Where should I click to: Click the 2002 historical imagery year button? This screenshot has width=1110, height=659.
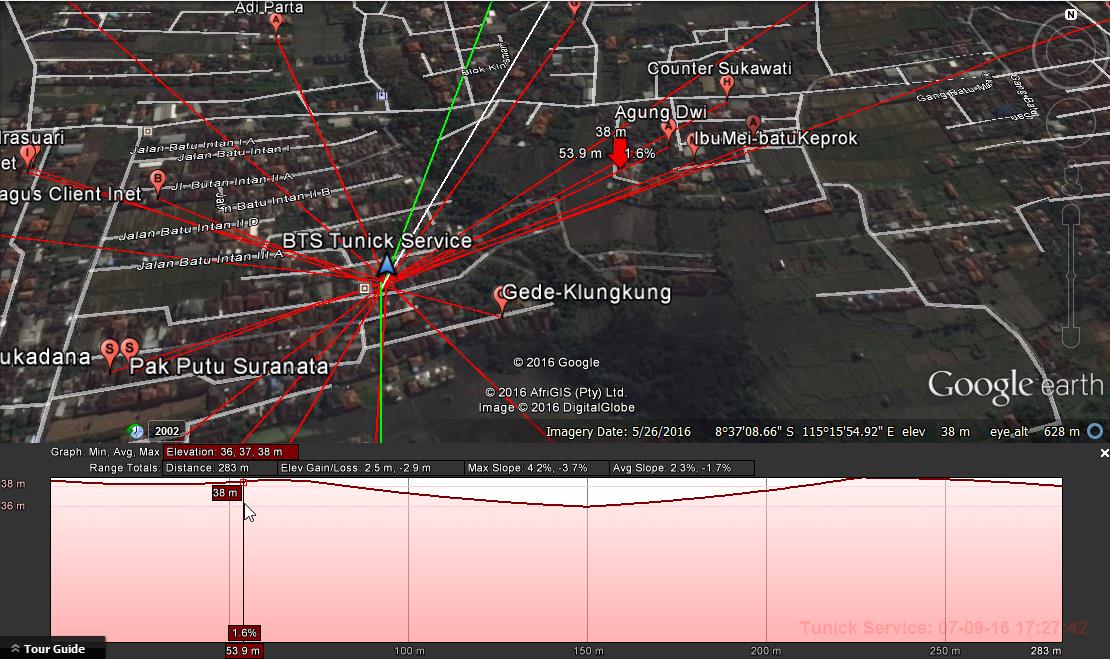point(167,431)
